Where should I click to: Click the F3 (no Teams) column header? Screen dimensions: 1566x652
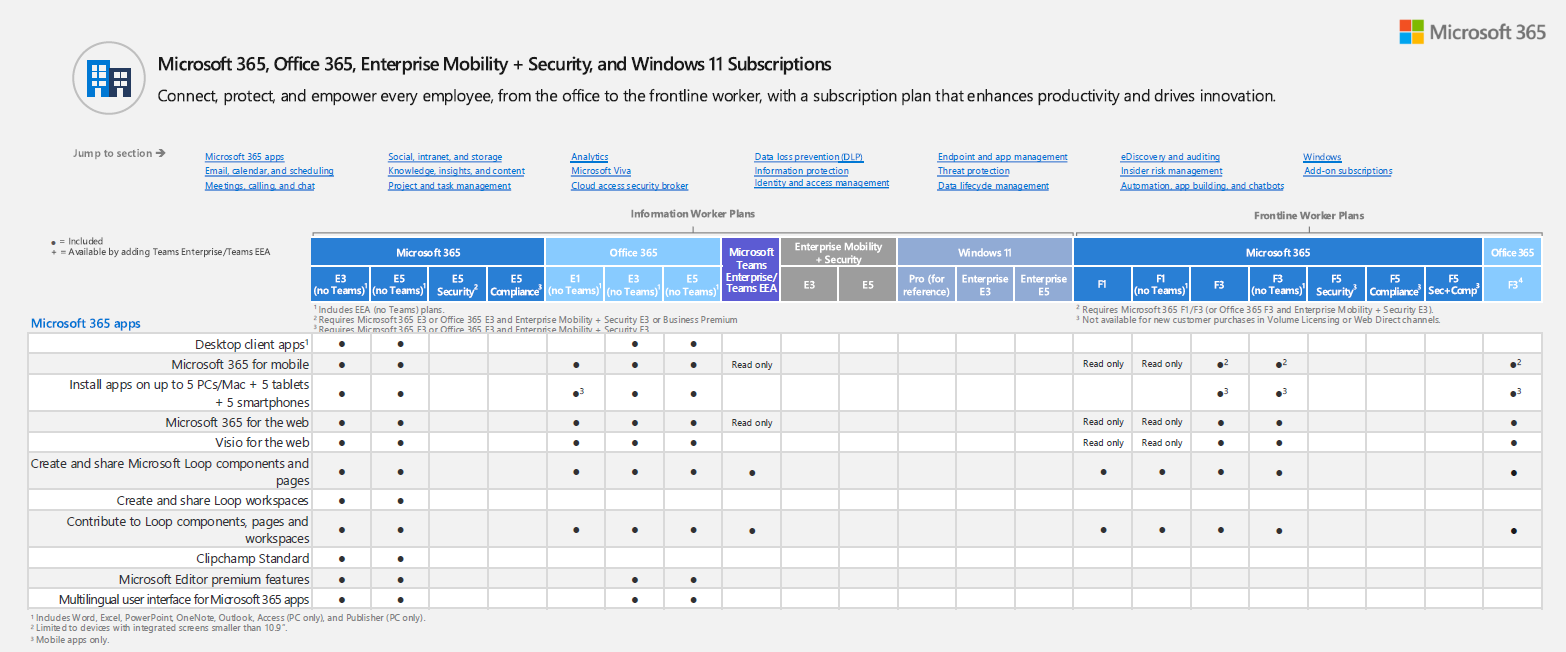1278,284
